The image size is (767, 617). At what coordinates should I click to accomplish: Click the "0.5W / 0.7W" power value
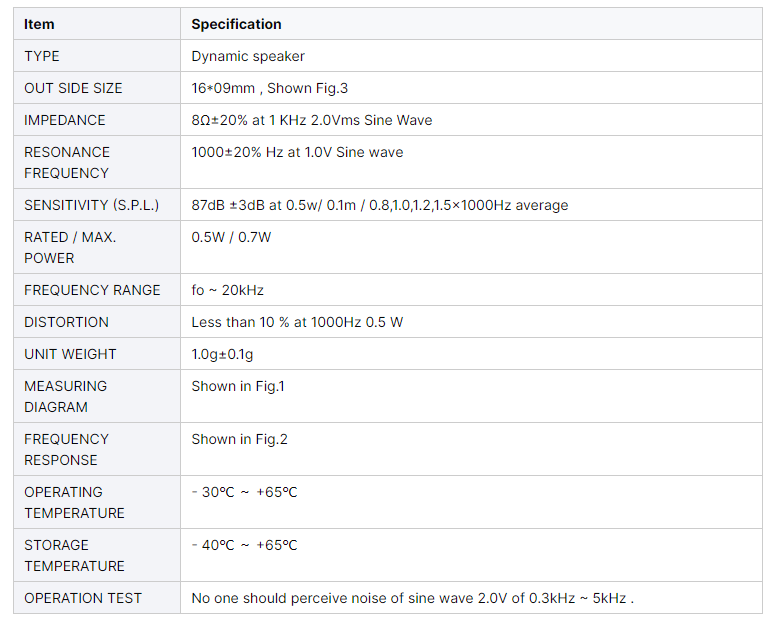[x=231, y=237]
